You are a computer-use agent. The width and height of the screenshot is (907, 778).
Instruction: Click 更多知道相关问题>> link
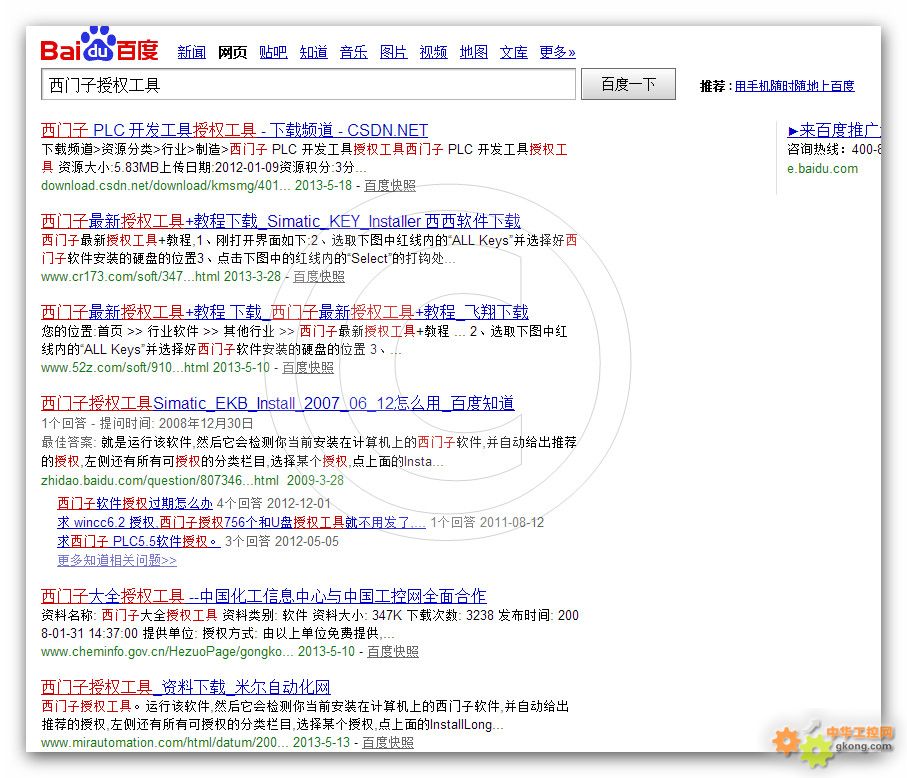[x=117, y=560]
